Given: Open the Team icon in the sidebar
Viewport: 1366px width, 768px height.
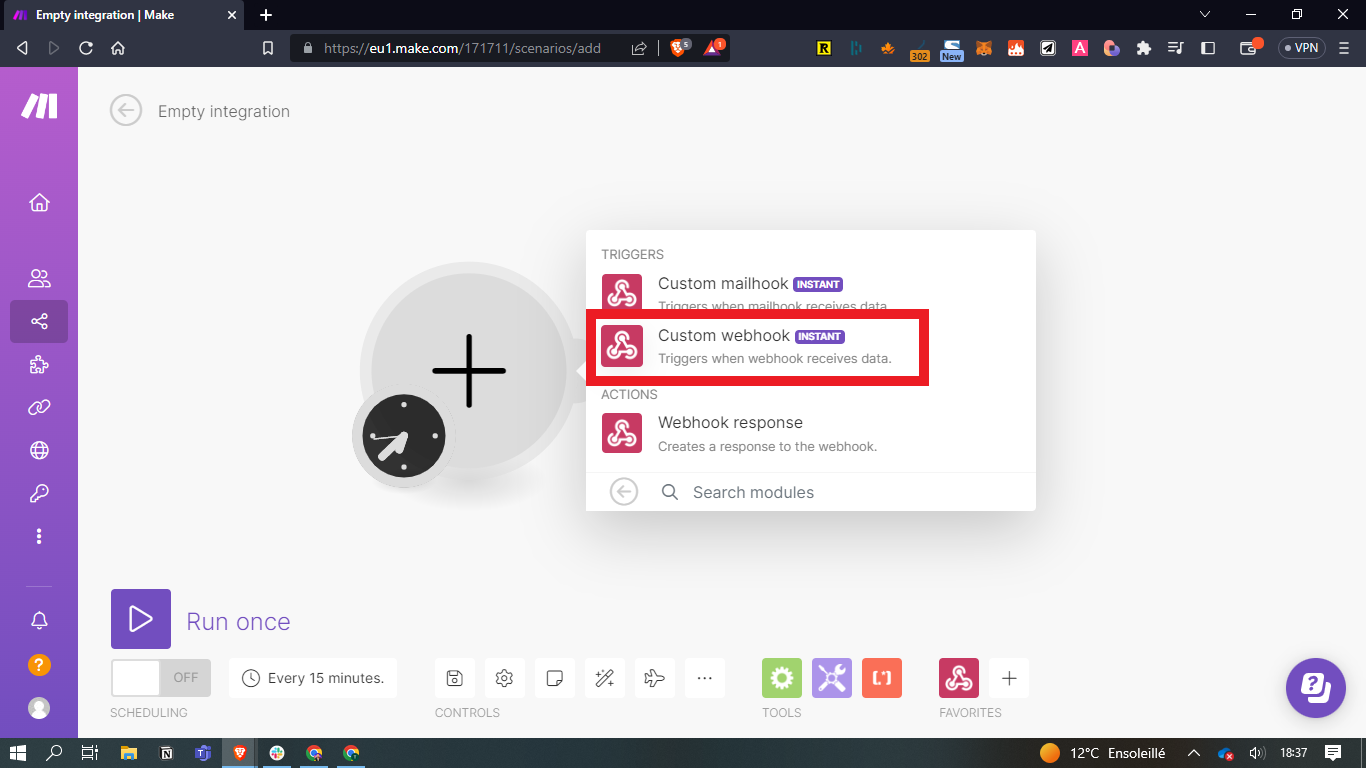Looking at the screenshot, I should tap(39, 278).
